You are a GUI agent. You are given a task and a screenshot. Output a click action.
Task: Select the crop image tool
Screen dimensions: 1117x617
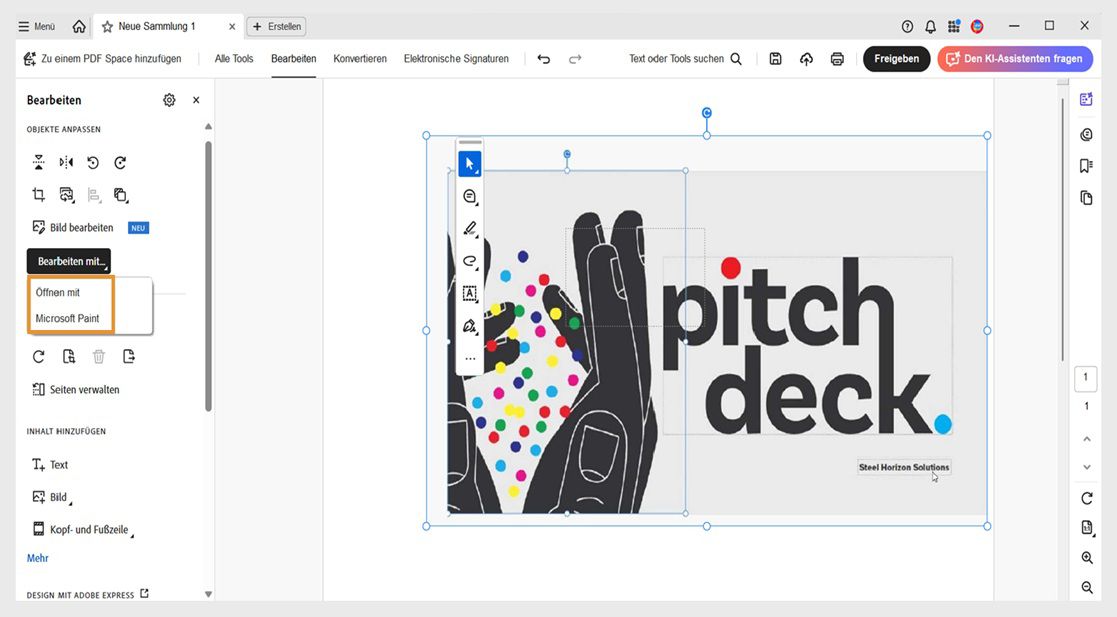coord(38,195)
